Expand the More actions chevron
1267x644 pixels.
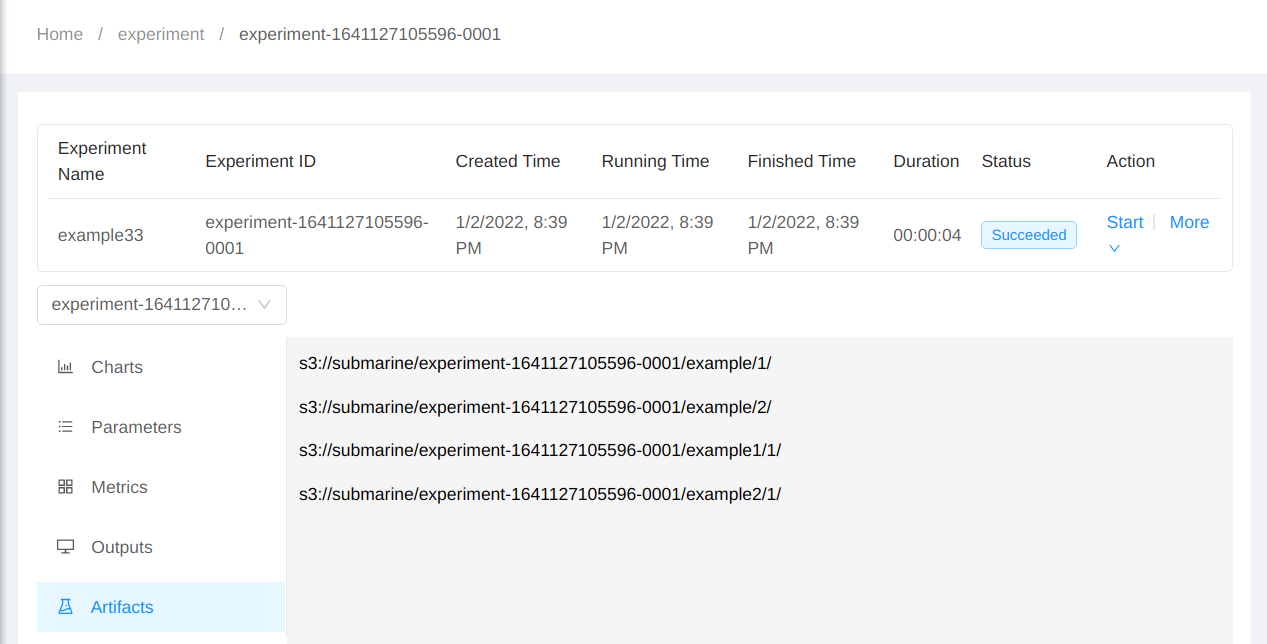click(1115, 248)
